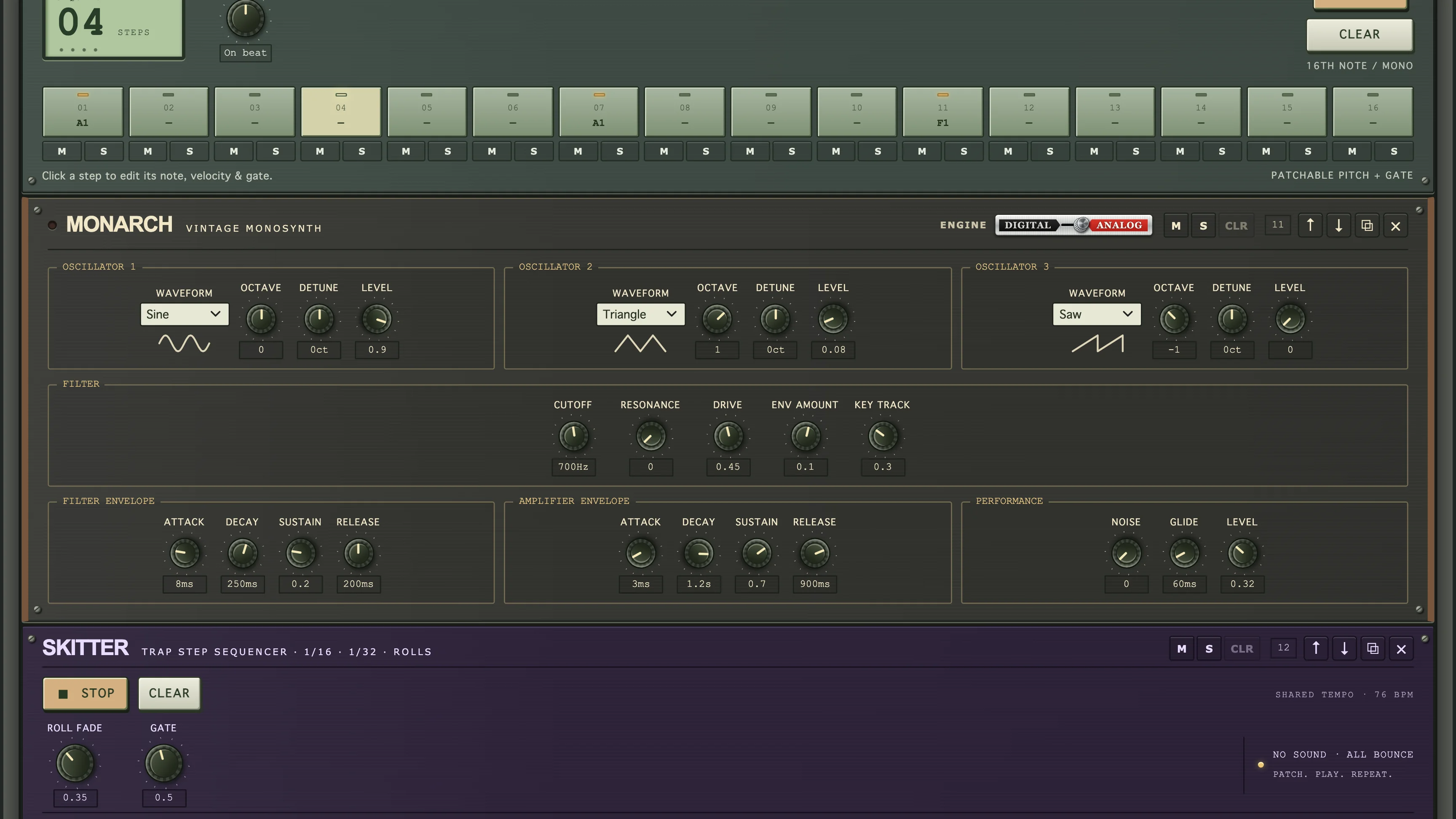Click the filter Drive knob
The height and width of the screenshot is (819, 1456).
728,436
